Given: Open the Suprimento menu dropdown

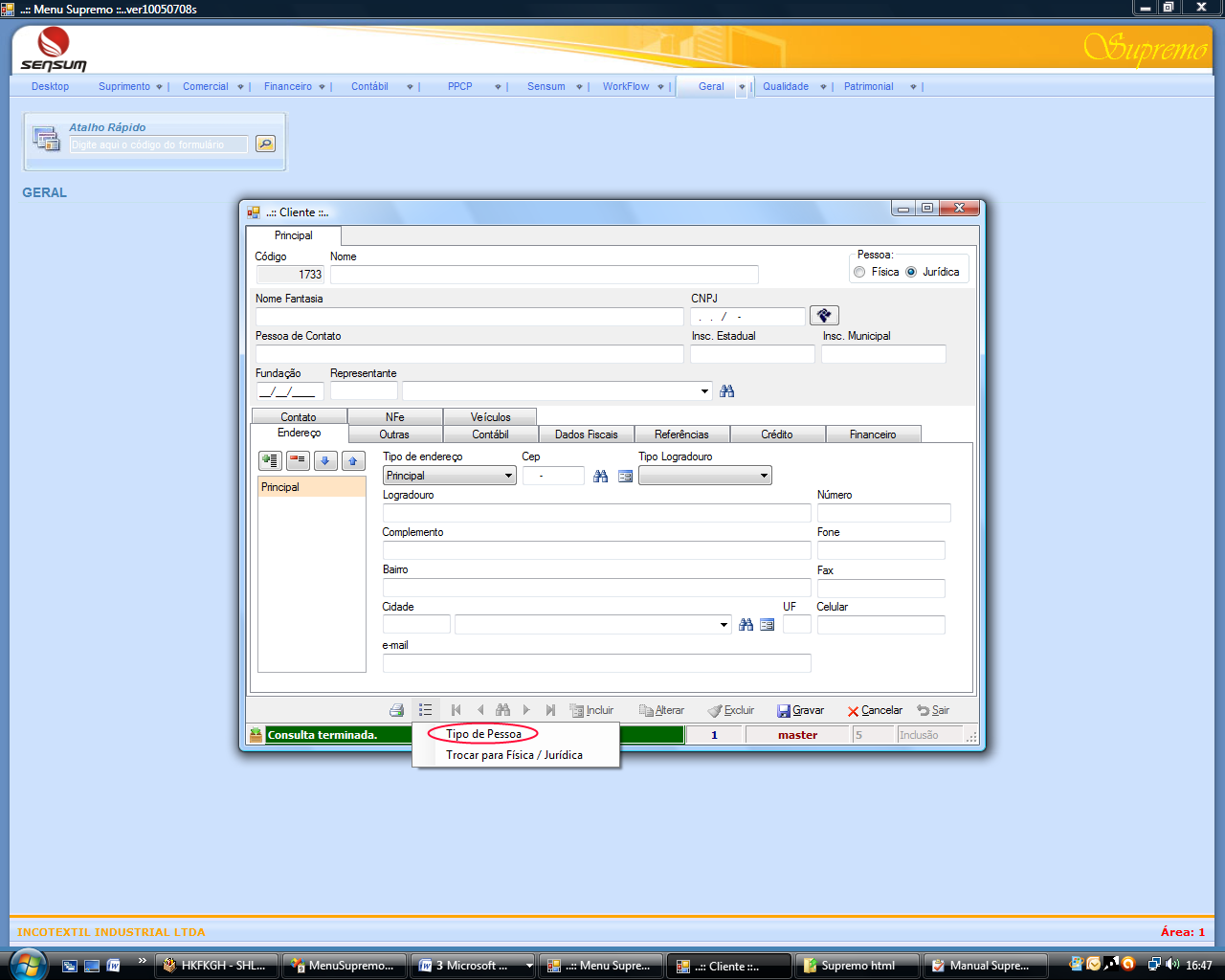Looking at the screenshot, I should pos(159,87).
